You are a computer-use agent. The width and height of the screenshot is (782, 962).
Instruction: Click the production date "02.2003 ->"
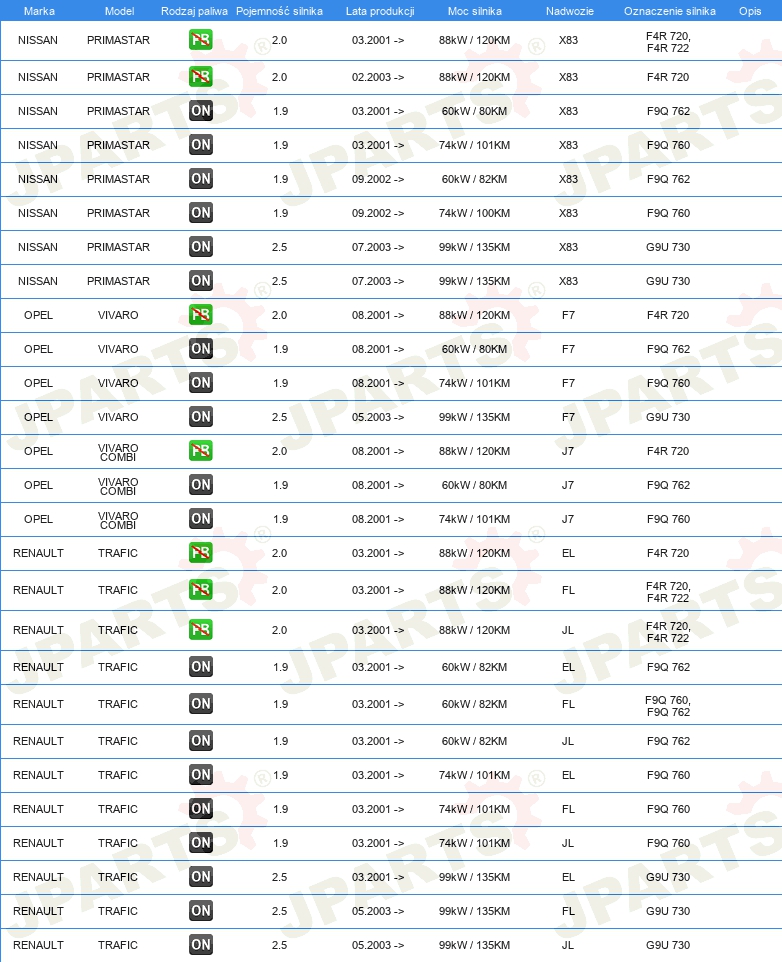click(x=378, y=77)
